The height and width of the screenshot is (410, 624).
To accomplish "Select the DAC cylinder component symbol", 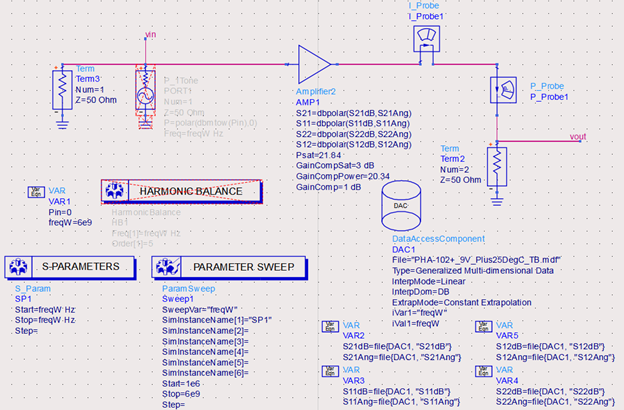I will 401,205.
